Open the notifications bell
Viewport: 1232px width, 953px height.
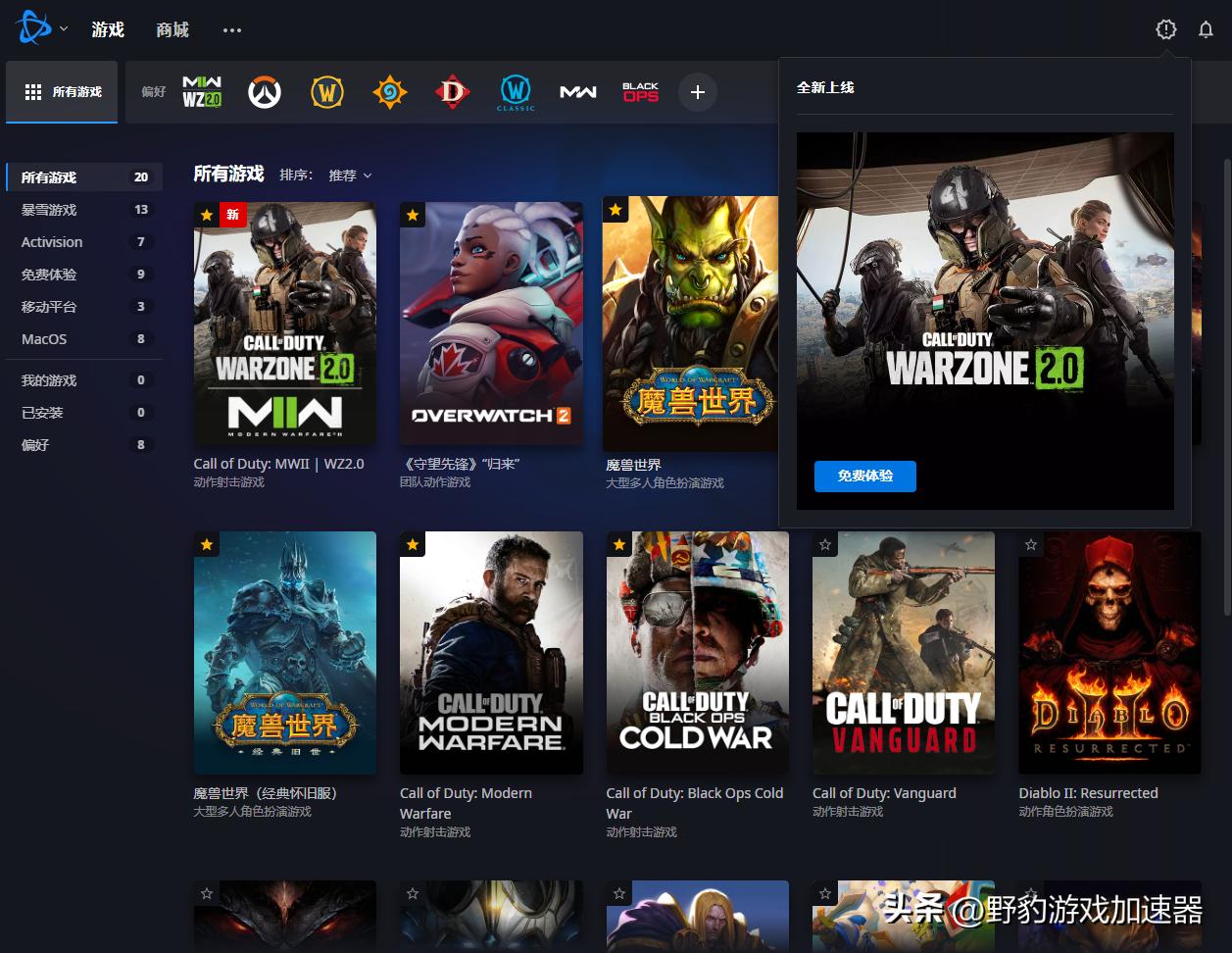[1206, 29]
